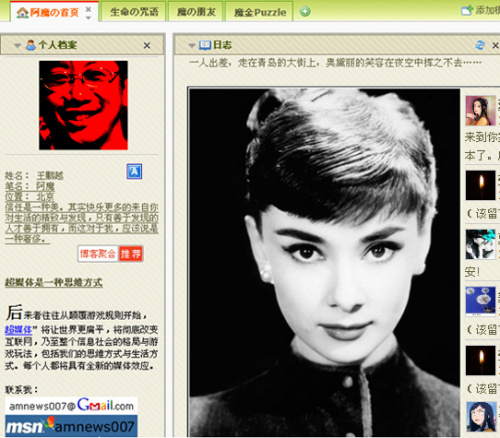The image size is (500, 438).
Task: Collapse the 日志 panel using its arrow
Action: pos(192,45)
